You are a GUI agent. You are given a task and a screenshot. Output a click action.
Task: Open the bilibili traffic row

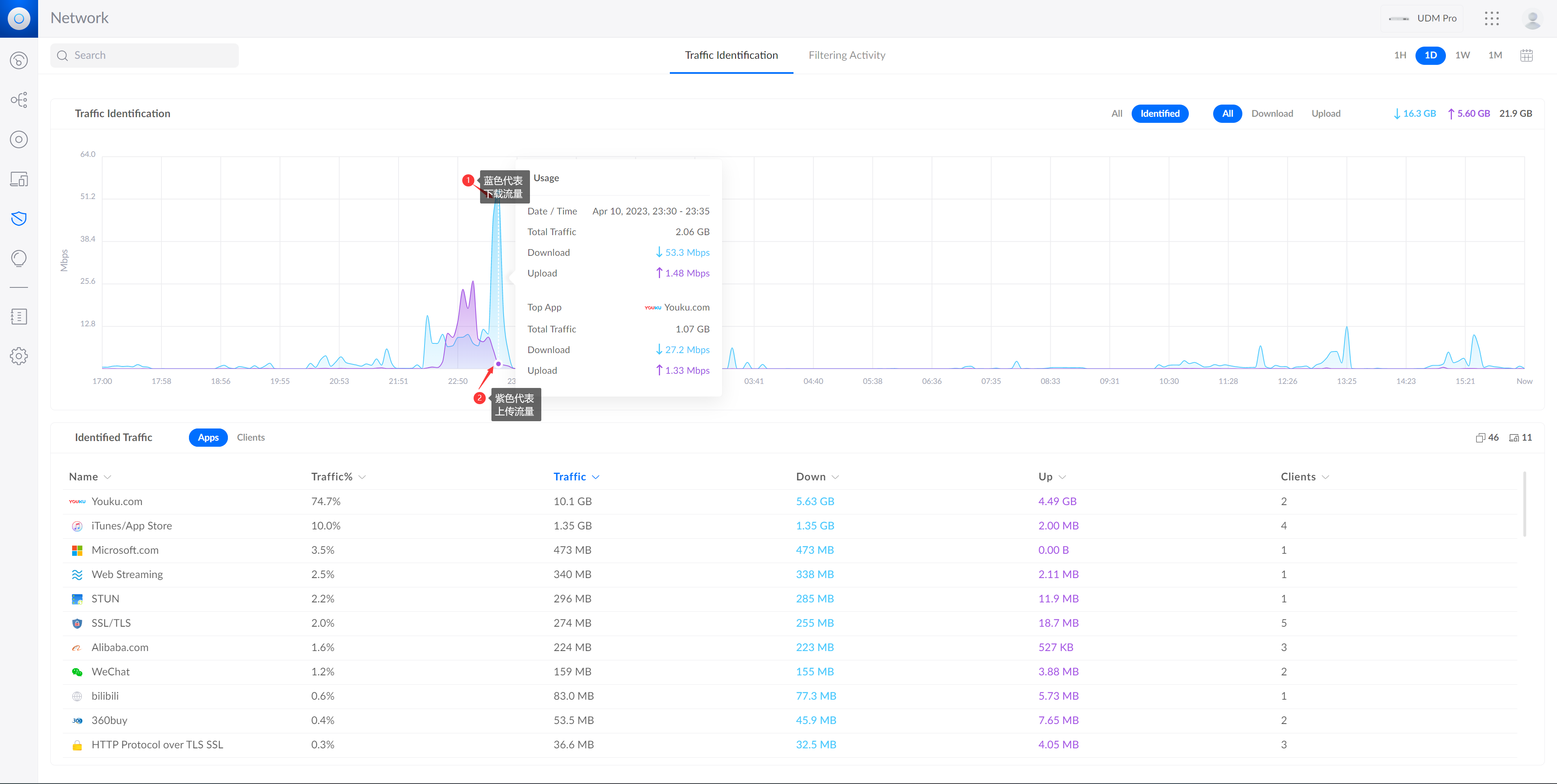coord(789,696)
